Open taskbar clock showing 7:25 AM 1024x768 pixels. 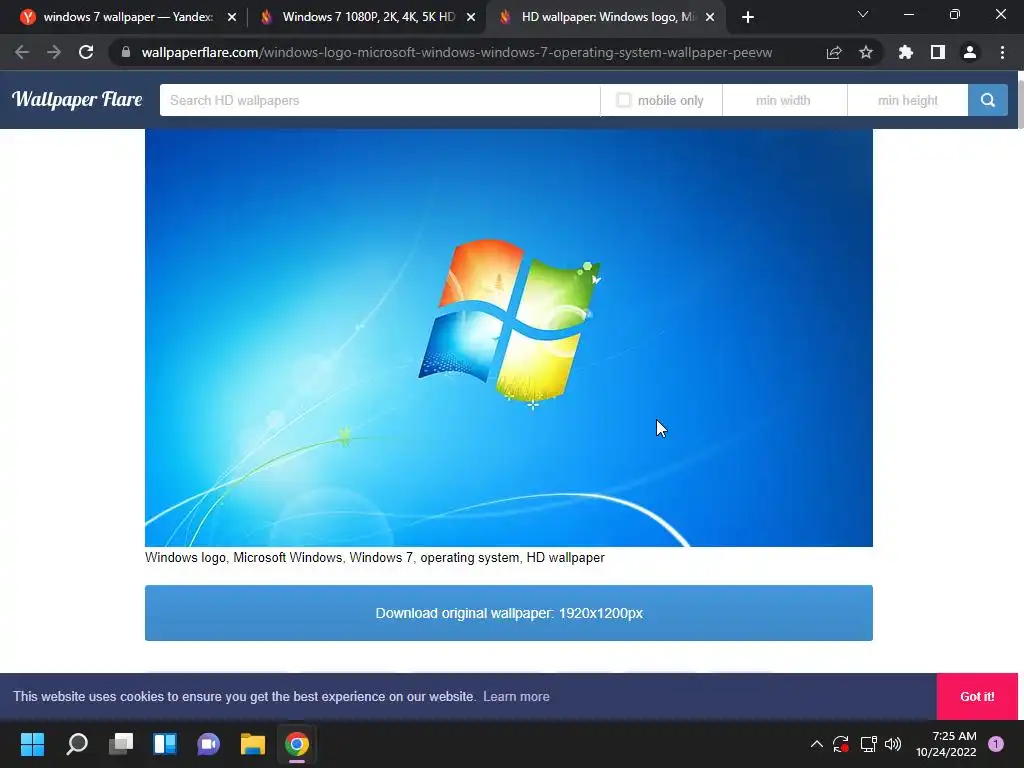point(946,744)
